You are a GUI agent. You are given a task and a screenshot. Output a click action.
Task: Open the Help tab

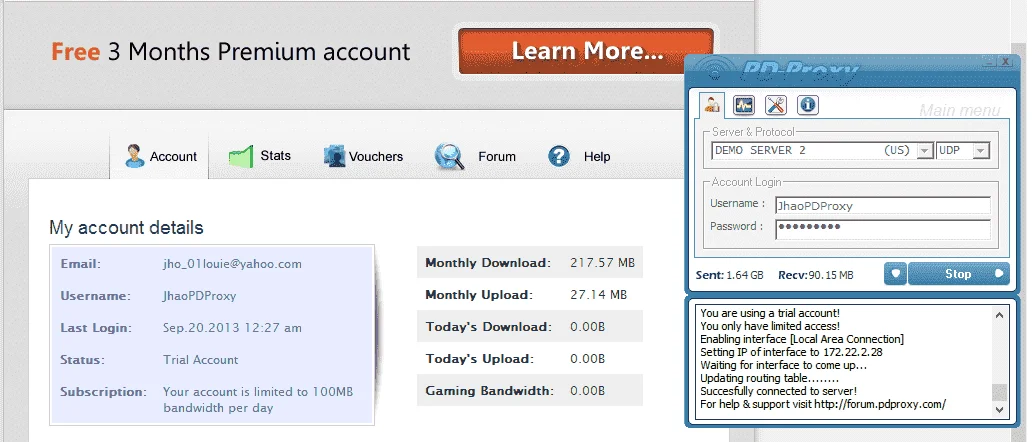[x=579, y=156]
